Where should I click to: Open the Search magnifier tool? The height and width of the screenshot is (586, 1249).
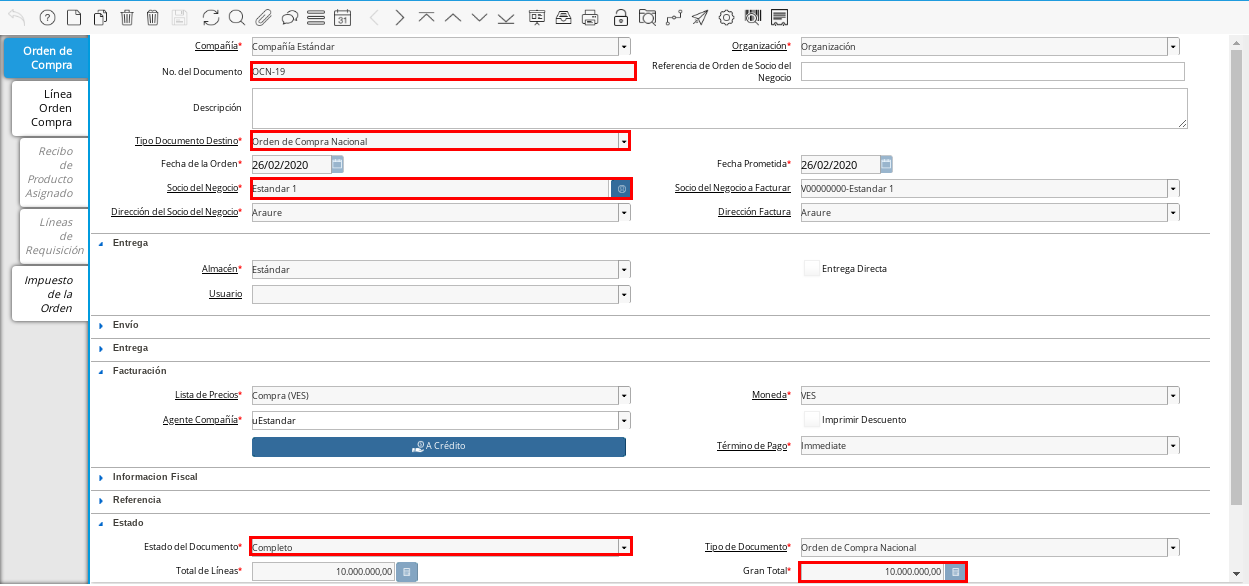(x=236, y=17)
